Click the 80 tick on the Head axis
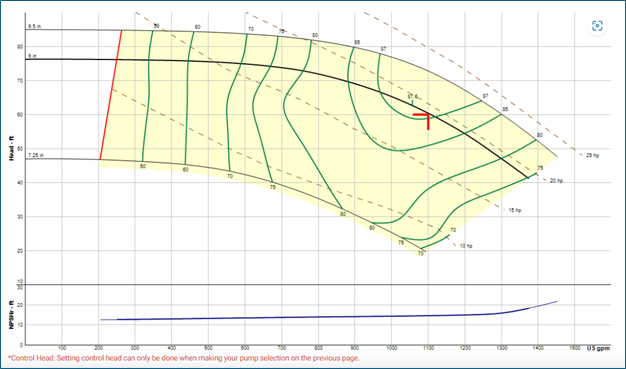This screenshot has height=369, width=626. tap(20, 47)
